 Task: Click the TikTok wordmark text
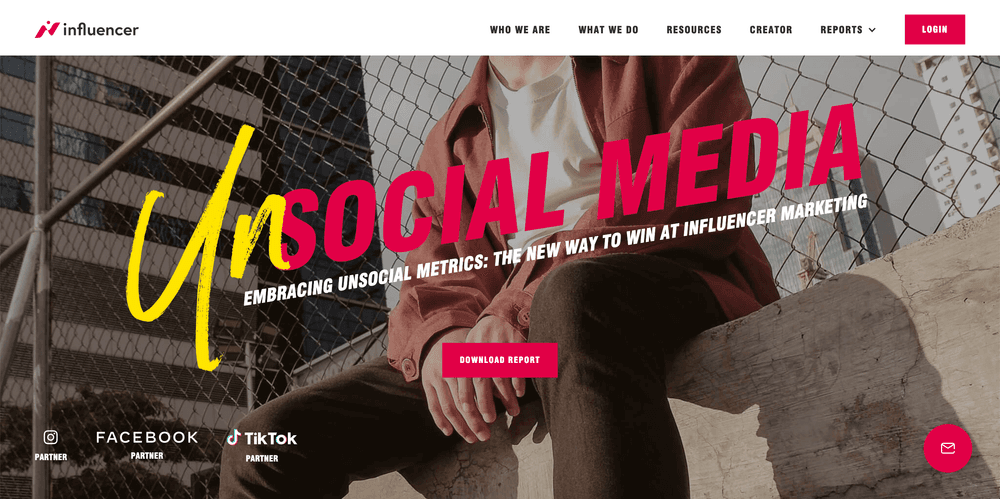[x=270, y=438]
